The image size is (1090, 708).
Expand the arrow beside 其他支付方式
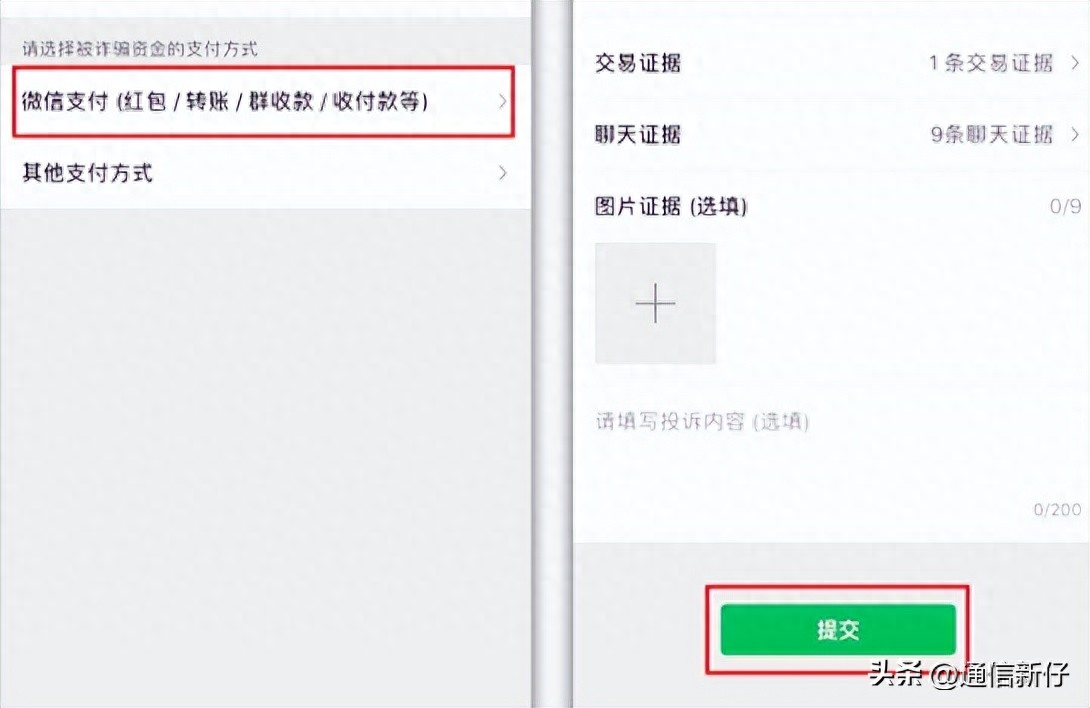(503, 172)
